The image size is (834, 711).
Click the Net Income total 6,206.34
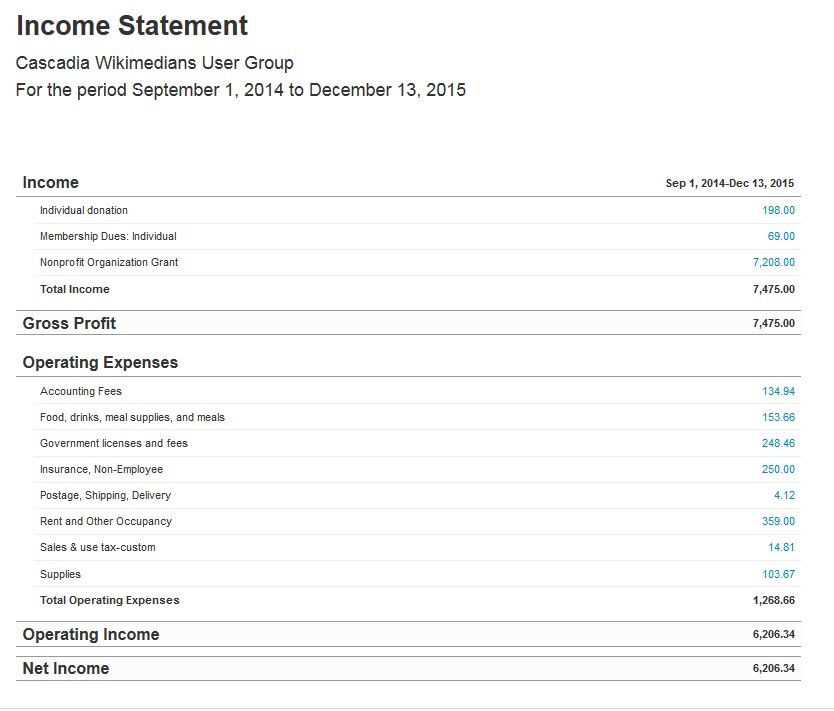(773, 668)
